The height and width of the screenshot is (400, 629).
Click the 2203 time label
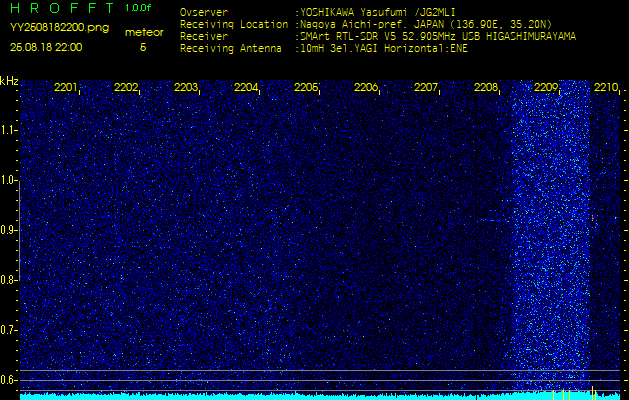186,87
